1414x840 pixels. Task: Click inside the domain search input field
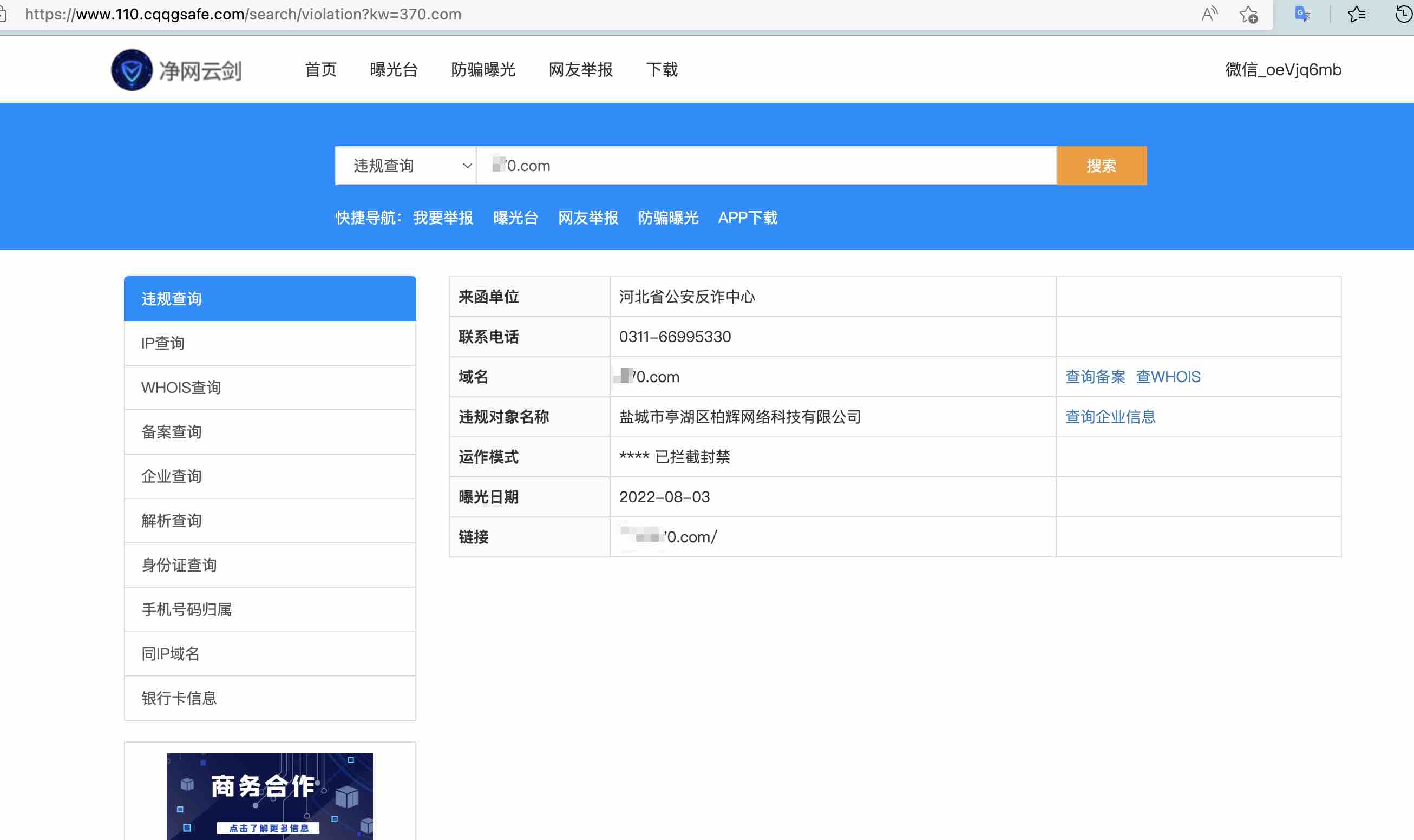(764, 165)
